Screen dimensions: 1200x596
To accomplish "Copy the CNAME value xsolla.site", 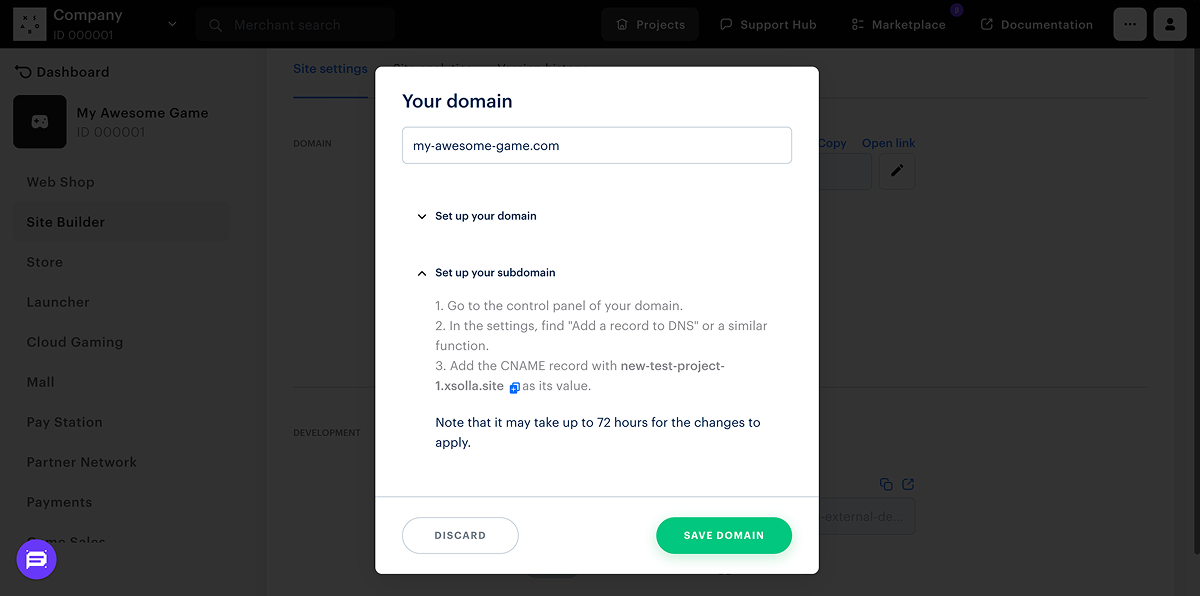I will pos(514,388).
